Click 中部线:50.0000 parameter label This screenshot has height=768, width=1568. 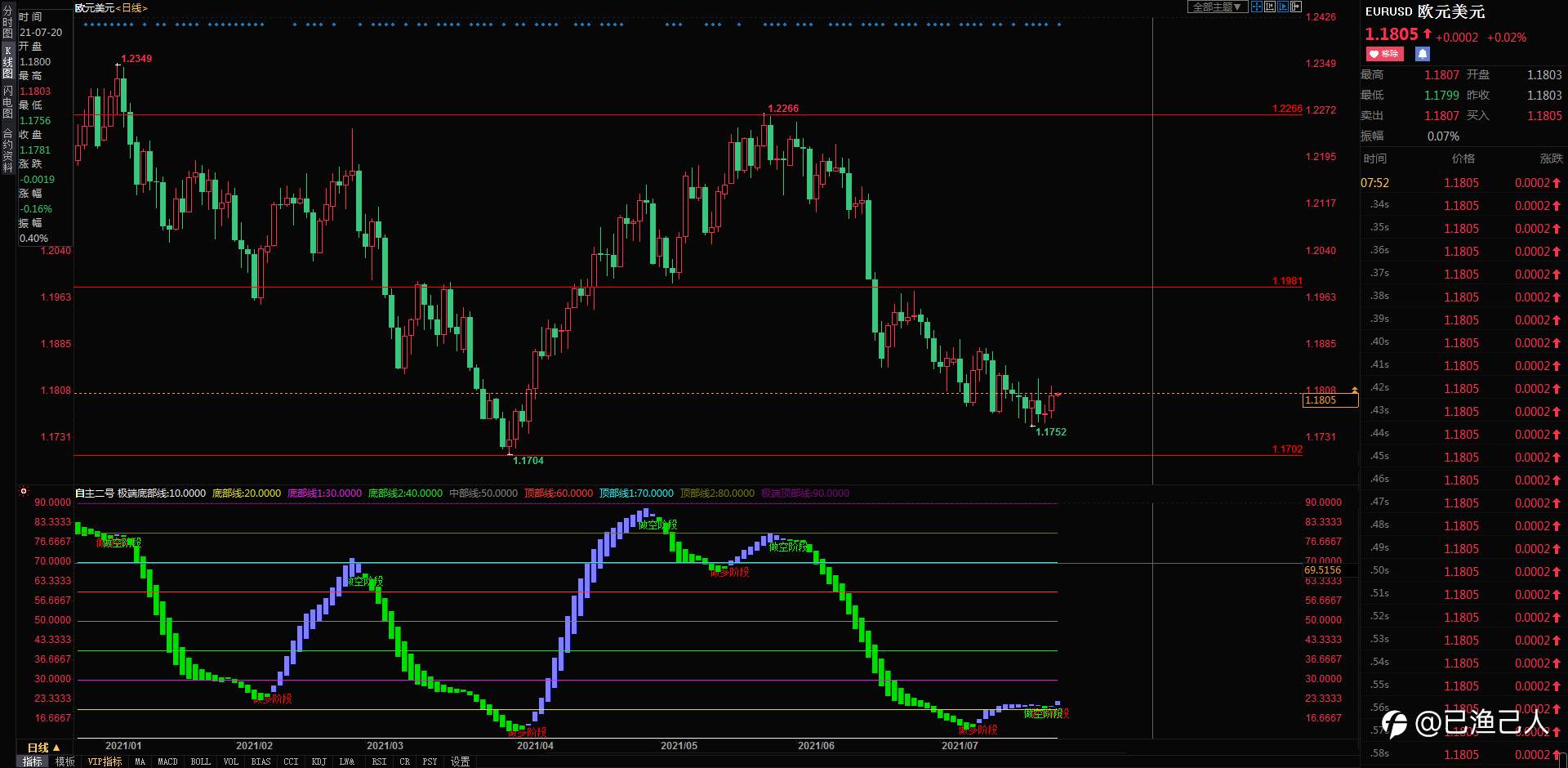click(483, 493)
